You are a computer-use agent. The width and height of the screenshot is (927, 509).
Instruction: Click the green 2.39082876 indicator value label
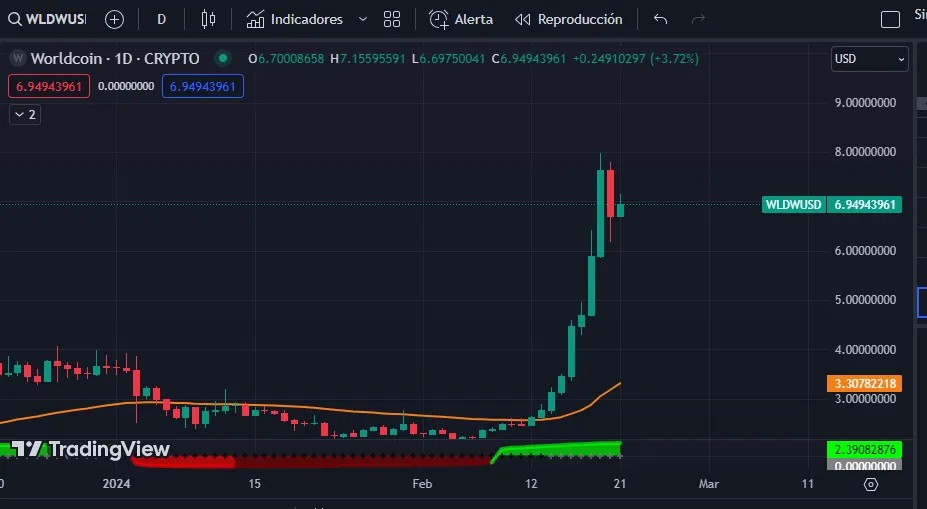[x=864, y=450]
